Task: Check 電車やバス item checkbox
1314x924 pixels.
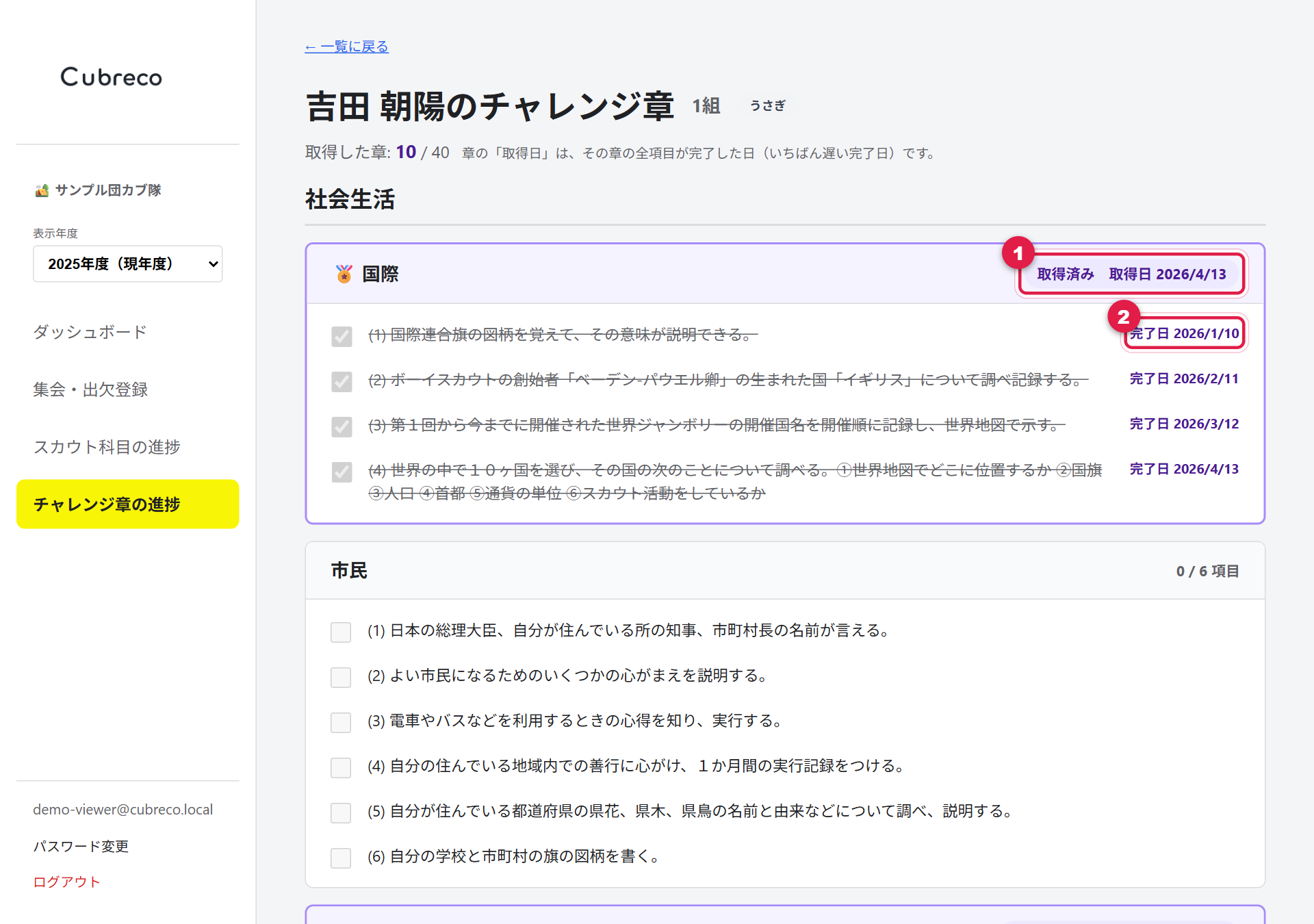Action: [341, 722]
